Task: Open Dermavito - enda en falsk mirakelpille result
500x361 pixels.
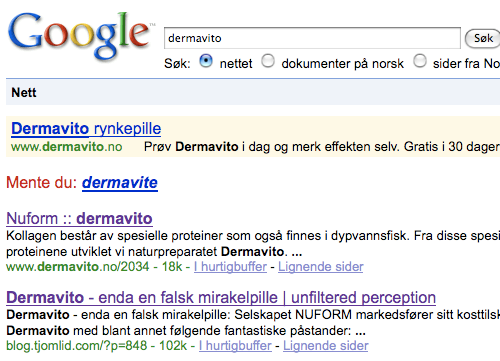Action: pyautogui.click(x=221, y=297)
